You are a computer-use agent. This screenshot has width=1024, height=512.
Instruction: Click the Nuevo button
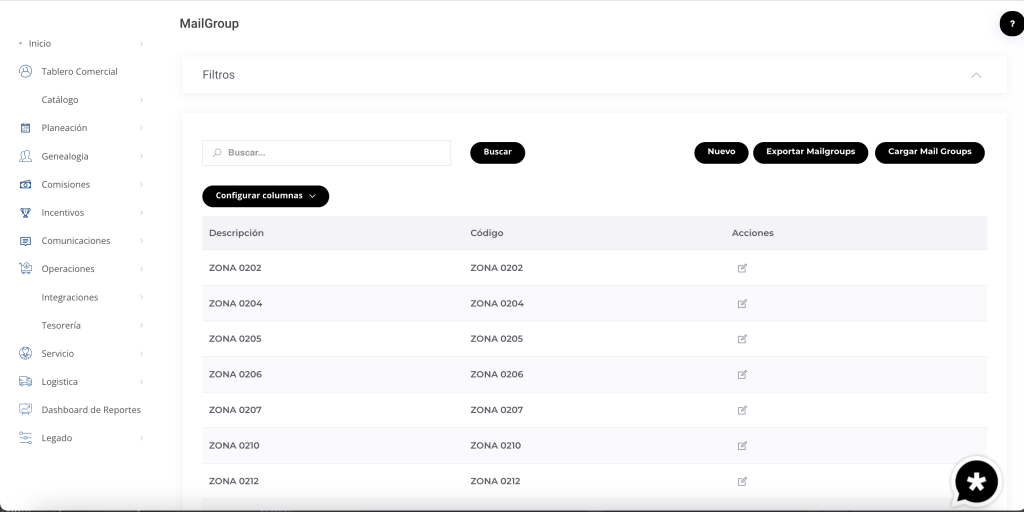pyautogui.click(x=721, y=152)
